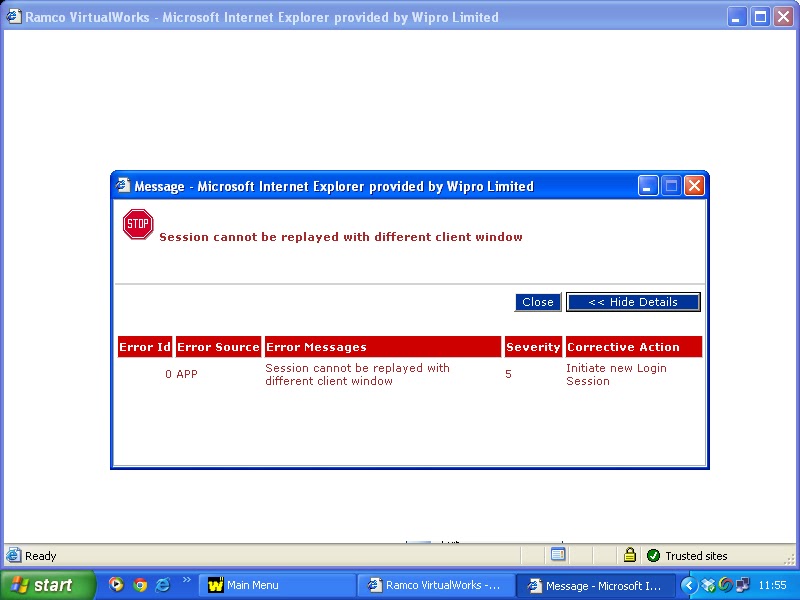Viewport: 800px width, 600px height.
Task: Launch Internet Explorer from Quick Launch
Action: (x=163, y=585)
